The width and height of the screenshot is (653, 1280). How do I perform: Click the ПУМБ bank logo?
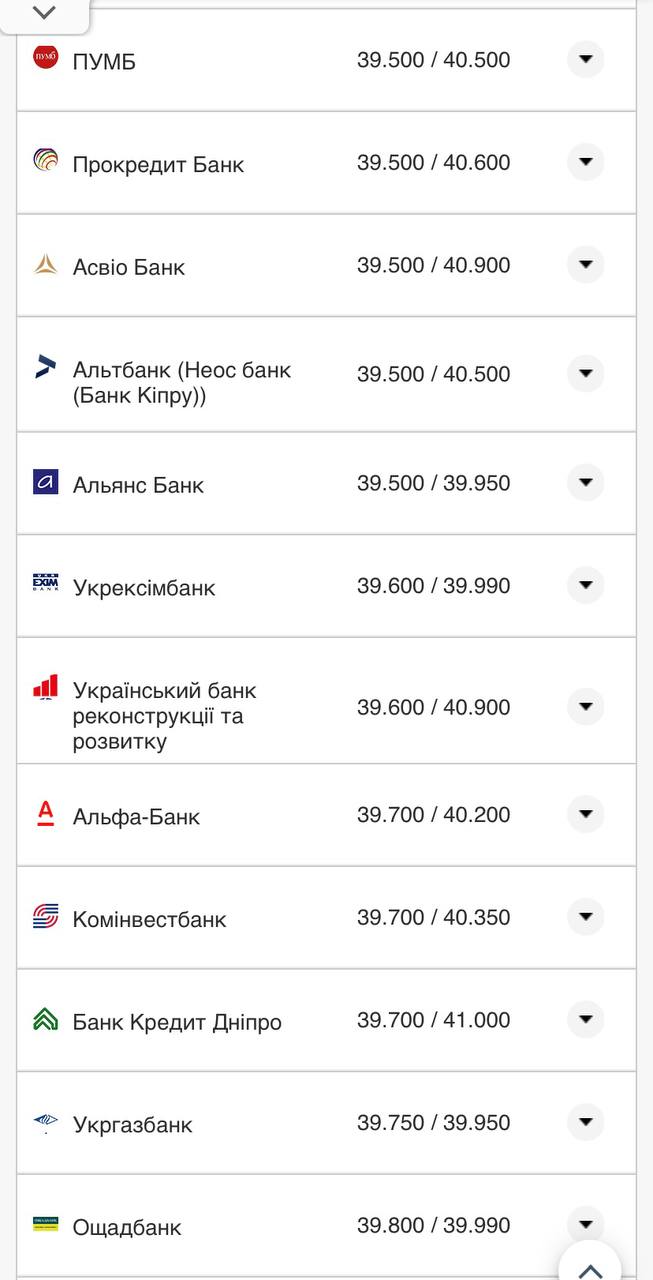click(44, 58)
